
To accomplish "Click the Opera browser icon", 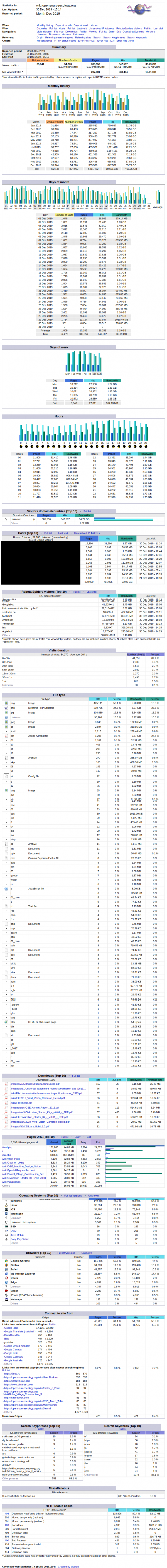I will [x=6, y=1278].
